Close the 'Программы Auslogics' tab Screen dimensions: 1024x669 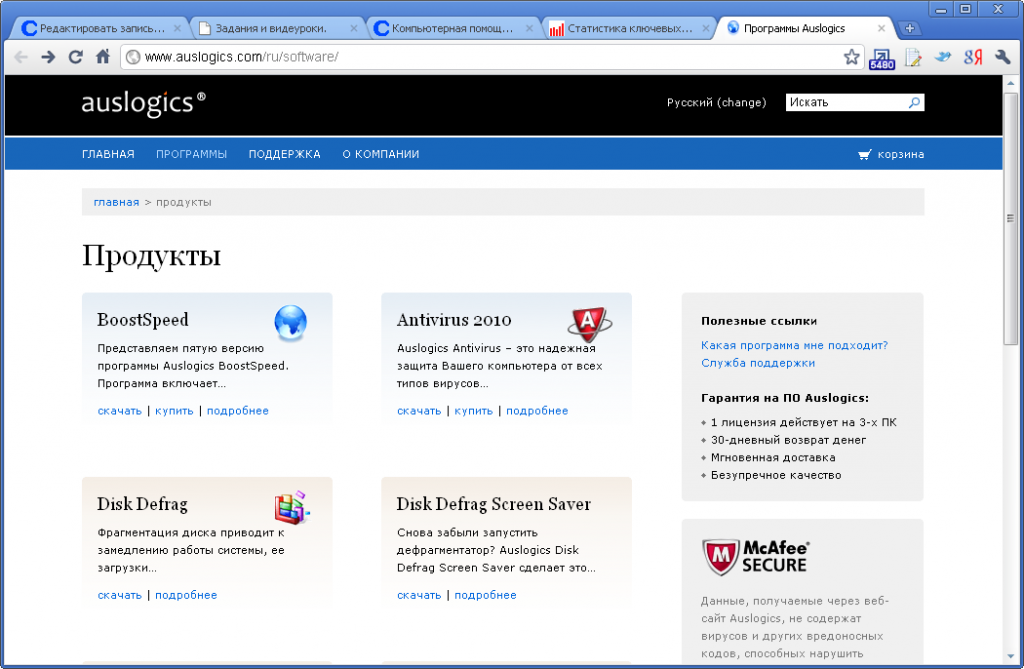point(882,29)
